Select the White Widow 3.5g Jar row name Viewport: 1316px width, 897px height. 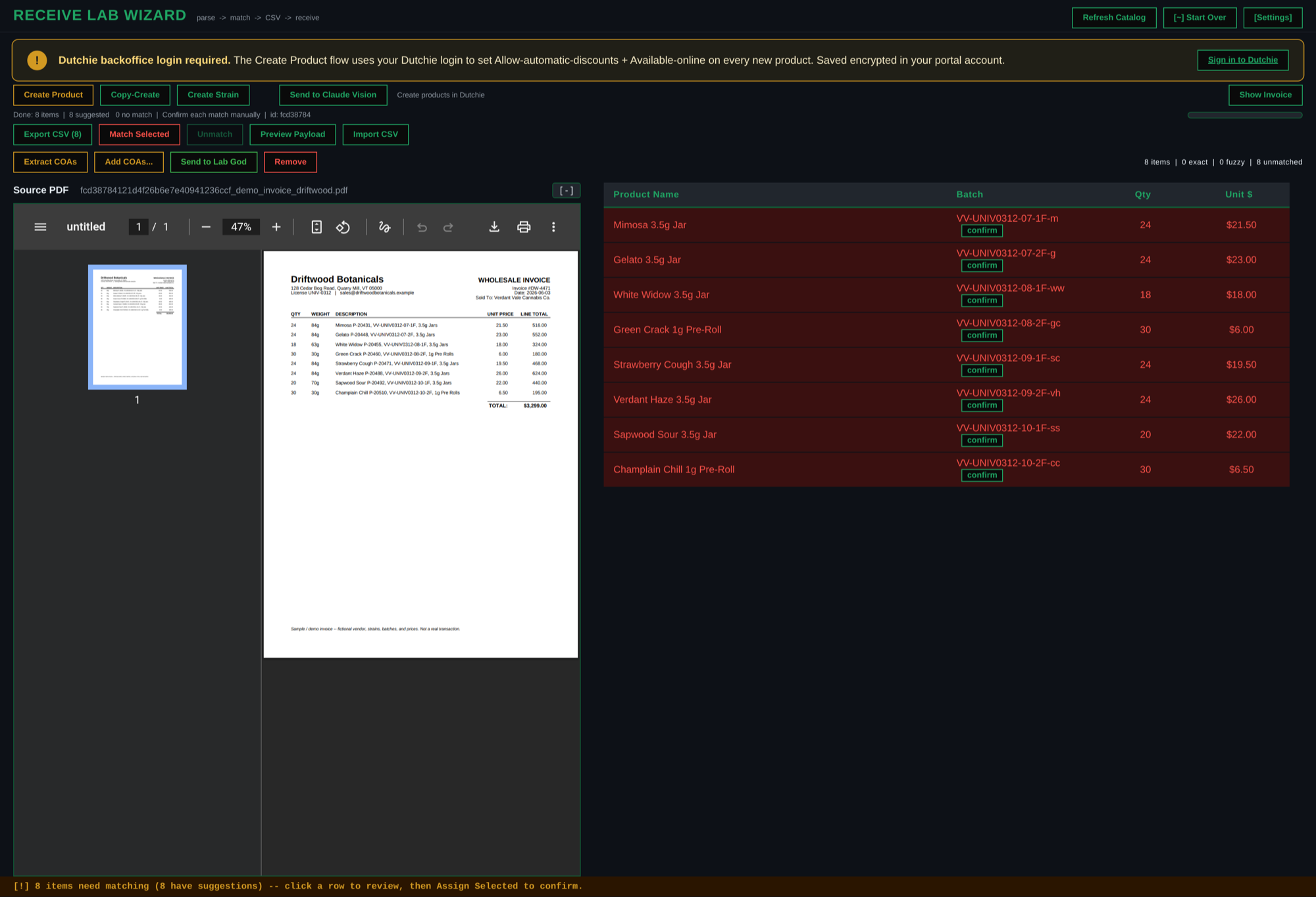click(x=661, y=295)
